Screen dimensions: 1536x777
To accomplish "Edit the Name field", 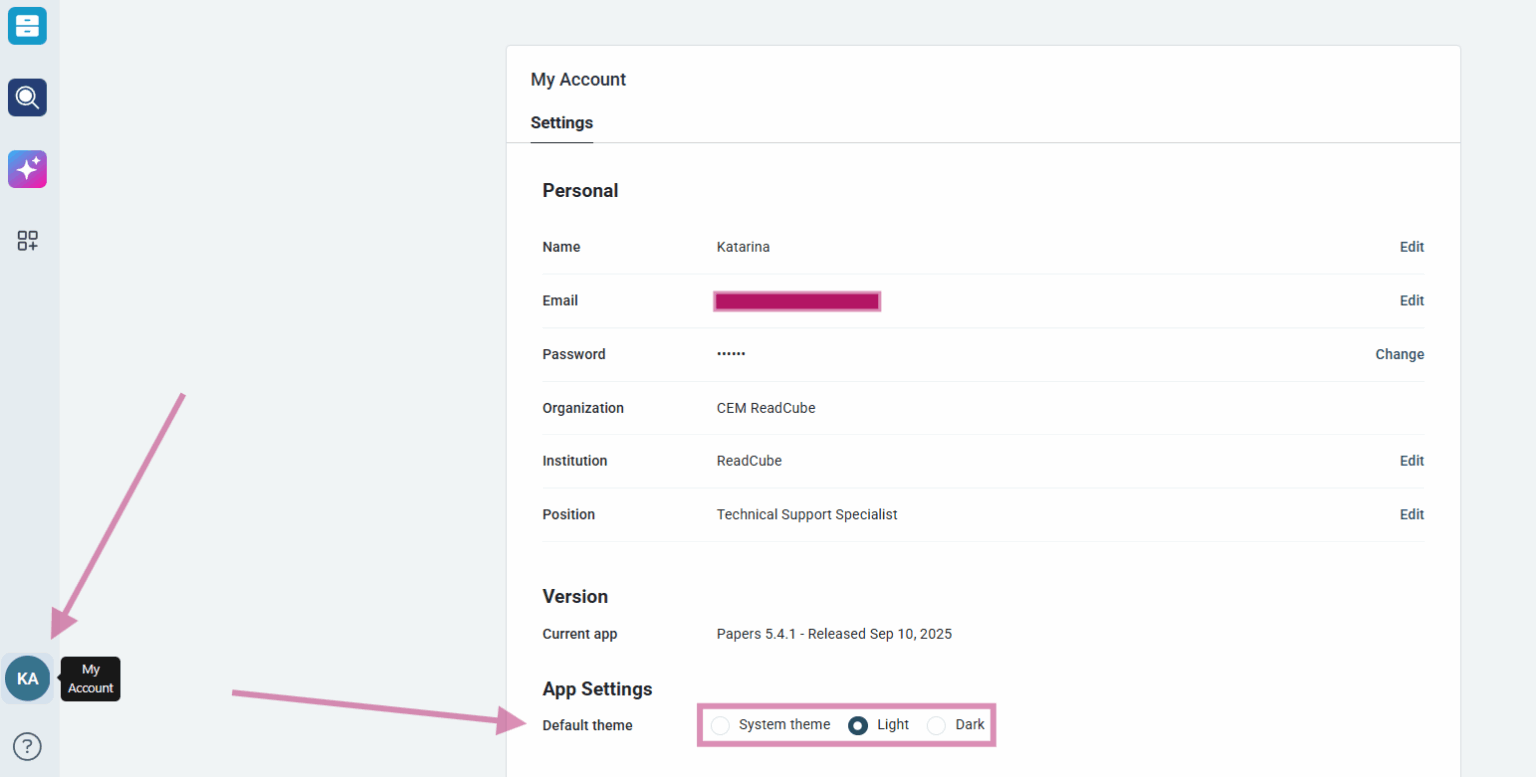I will [x=1411, y=247].
